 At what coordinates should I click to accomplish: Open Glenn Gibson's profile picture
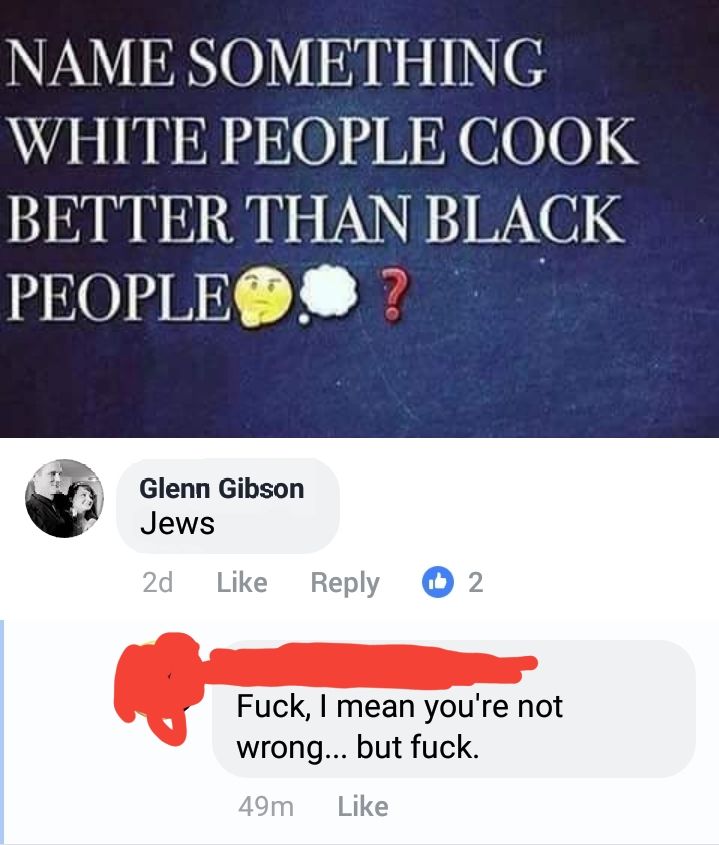(x=65, y=498)
